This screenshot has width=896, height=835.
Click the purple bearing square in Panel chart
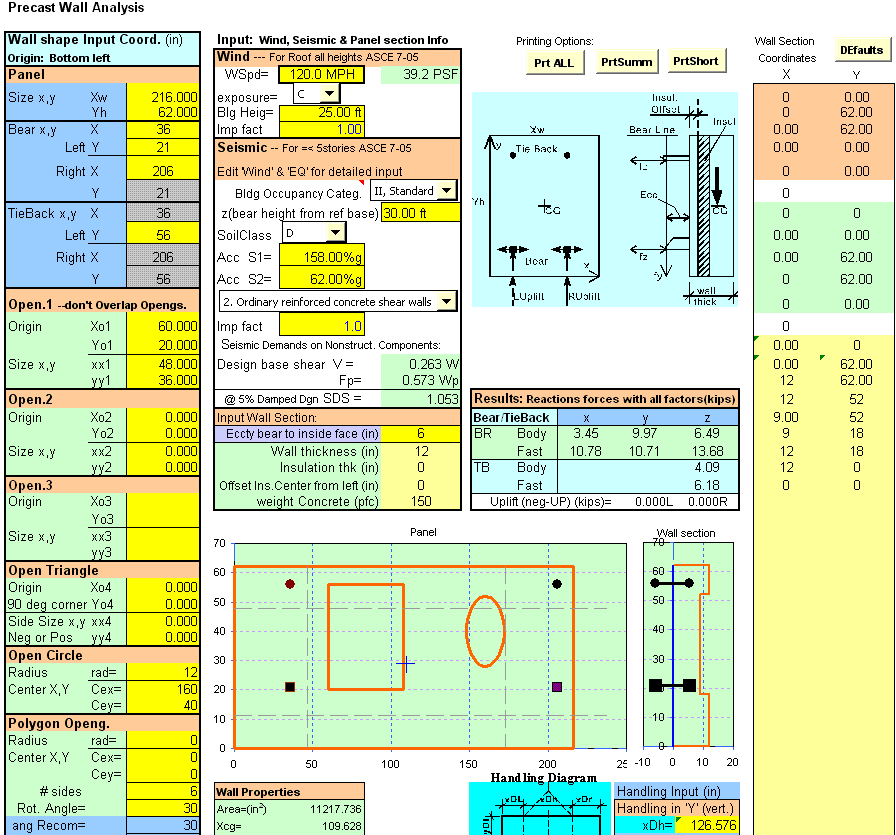pyautogui.click(x=557, y=687)
